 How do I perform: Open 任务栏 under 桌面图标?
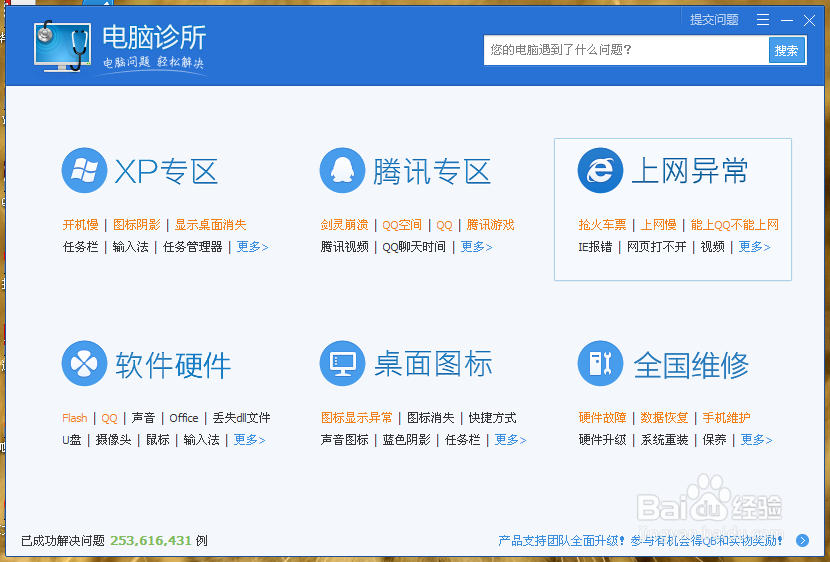coord(463,440)
